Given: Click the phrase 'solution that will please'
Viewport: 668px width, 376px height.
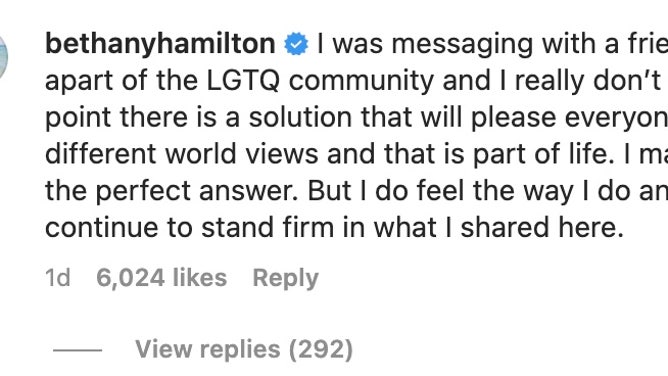Looking at the screenshot, I should 403,118.
